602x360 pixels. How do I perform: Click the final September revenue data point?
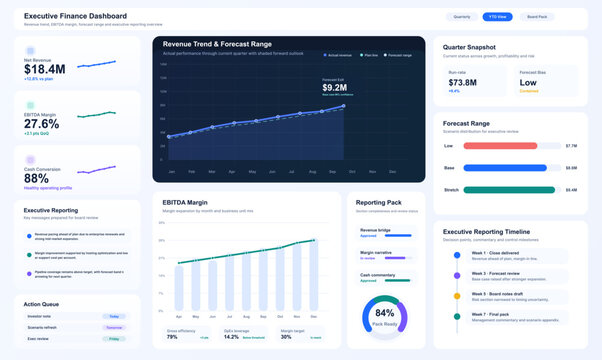(343, 106)
